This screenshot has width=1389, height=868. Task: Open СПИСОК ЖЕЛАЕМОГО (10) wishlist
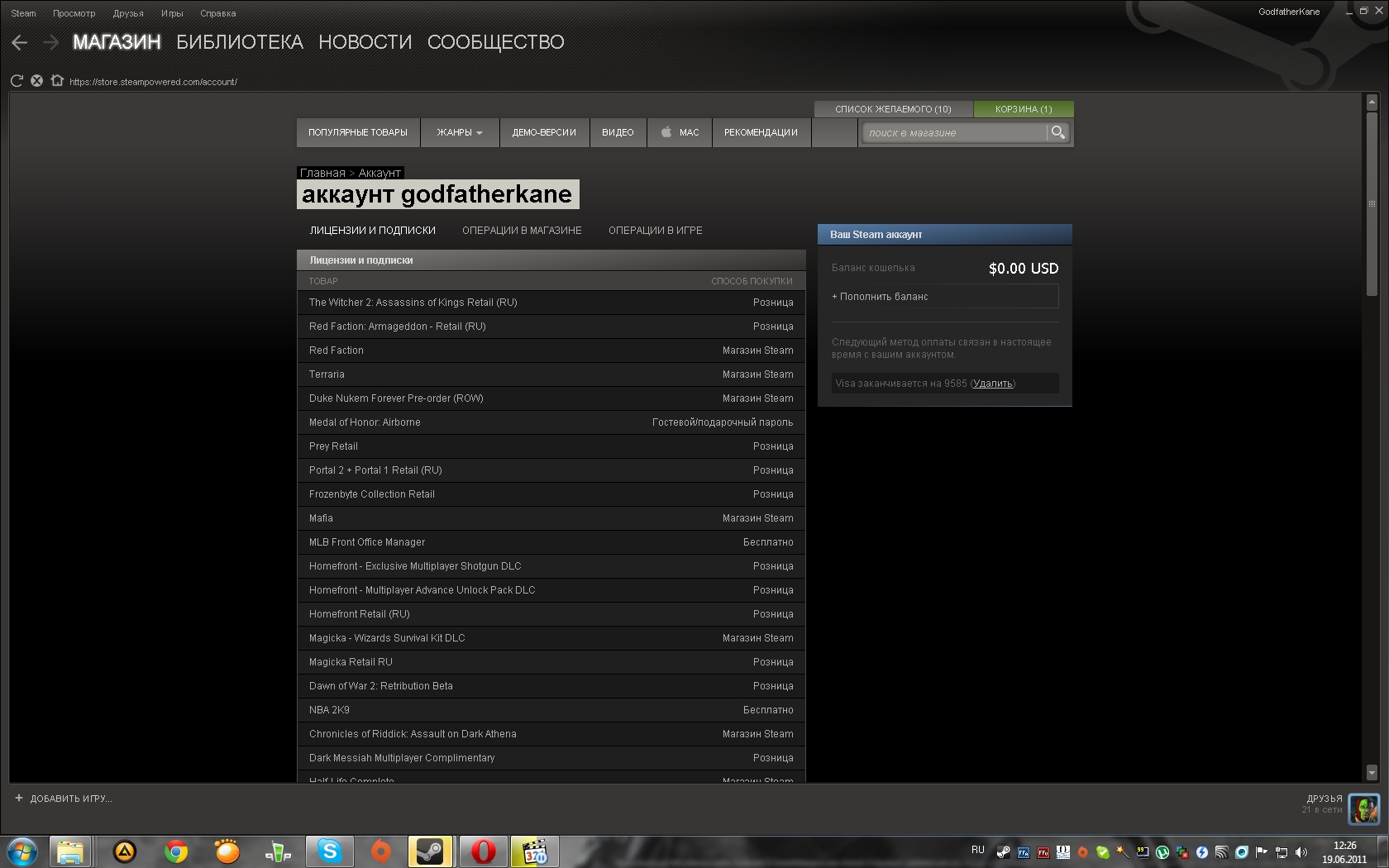894,109
